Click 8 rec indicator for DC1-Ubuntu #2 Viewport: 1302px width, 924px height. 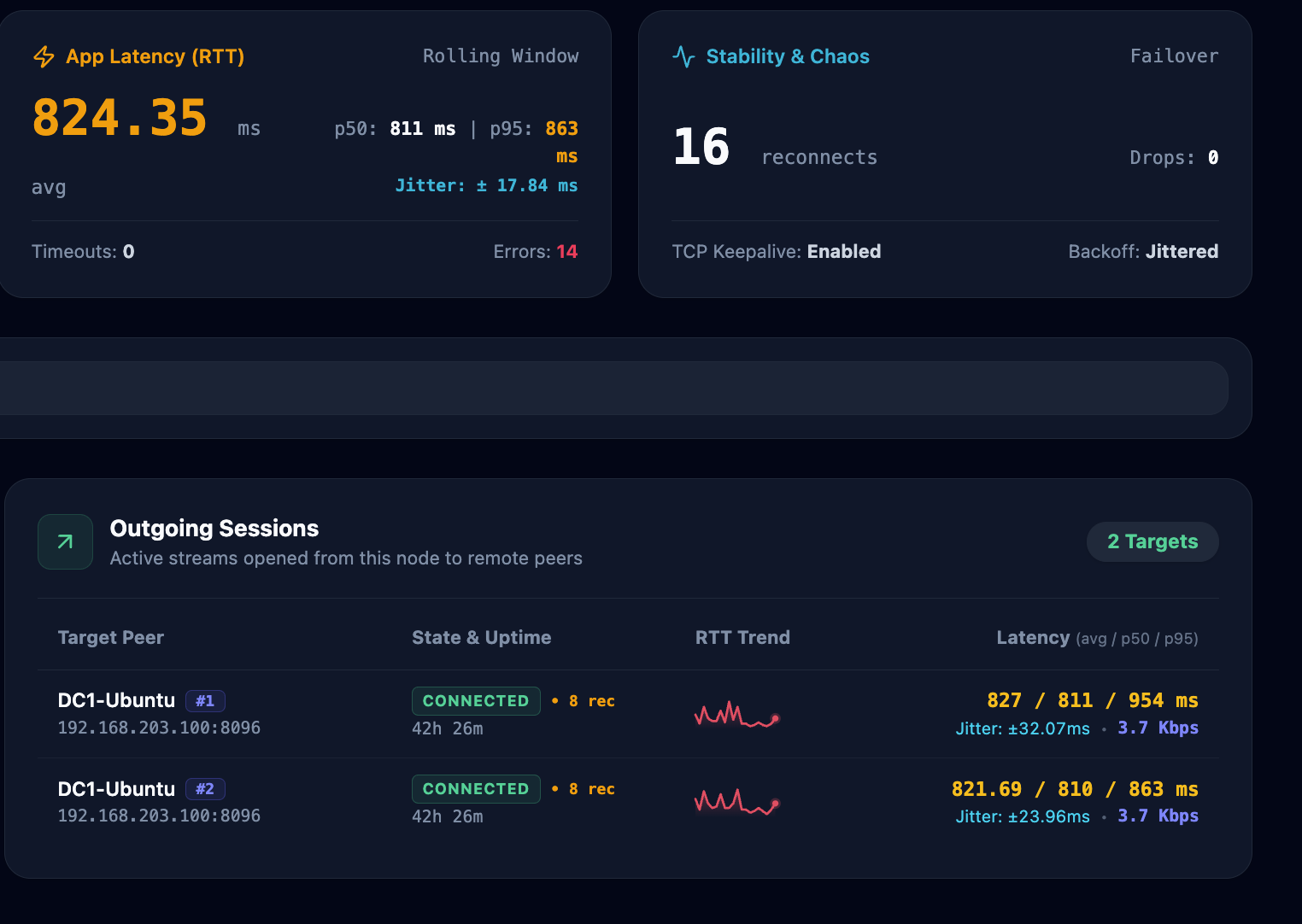[x=584, y=789]
